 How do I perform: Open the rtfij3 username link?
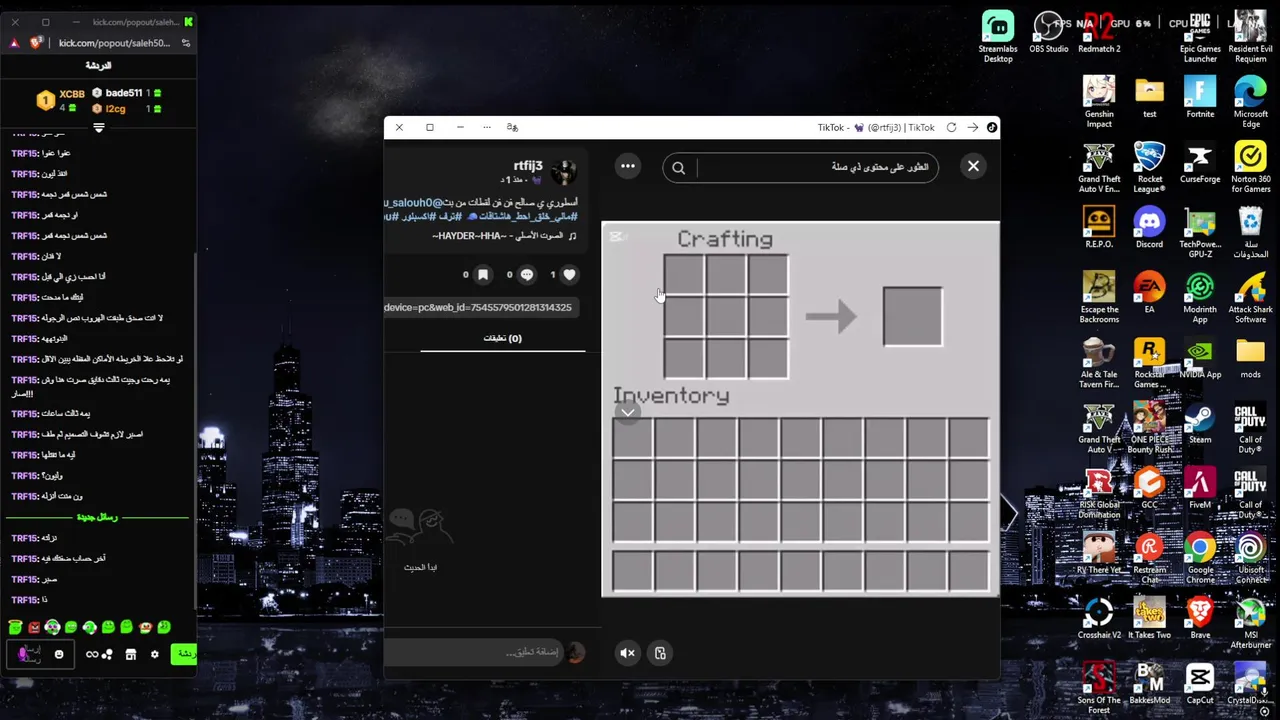(528, 166)
